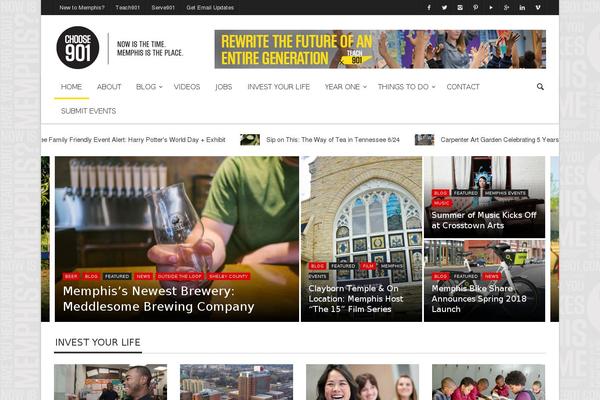Open the Pinterest icon in top bar
Image resolution: width=600 pixels, height=400 pixels.
[x=475, y=8]
